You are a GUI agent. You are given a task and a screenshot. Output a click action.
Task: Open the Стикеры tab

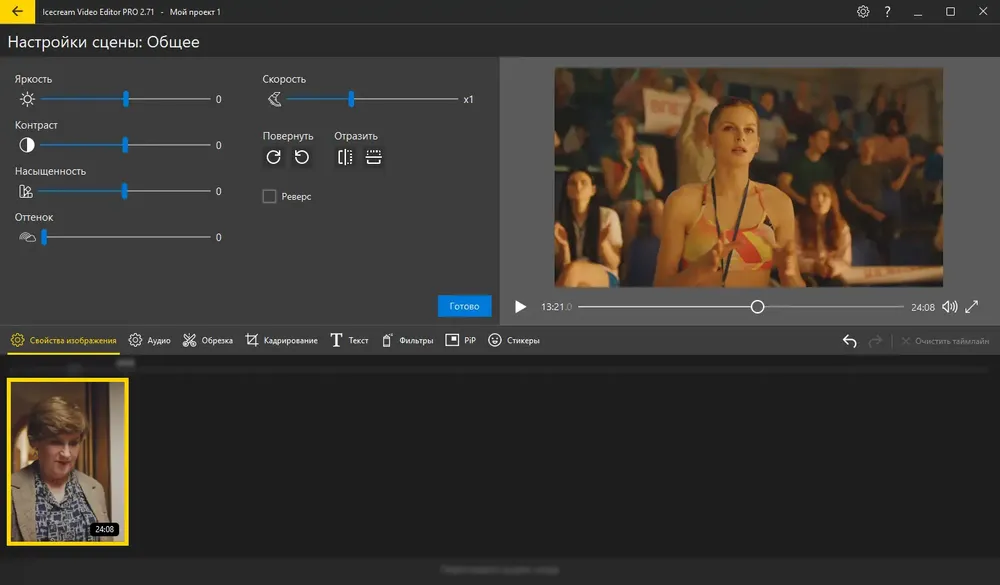tap(513, 341)
